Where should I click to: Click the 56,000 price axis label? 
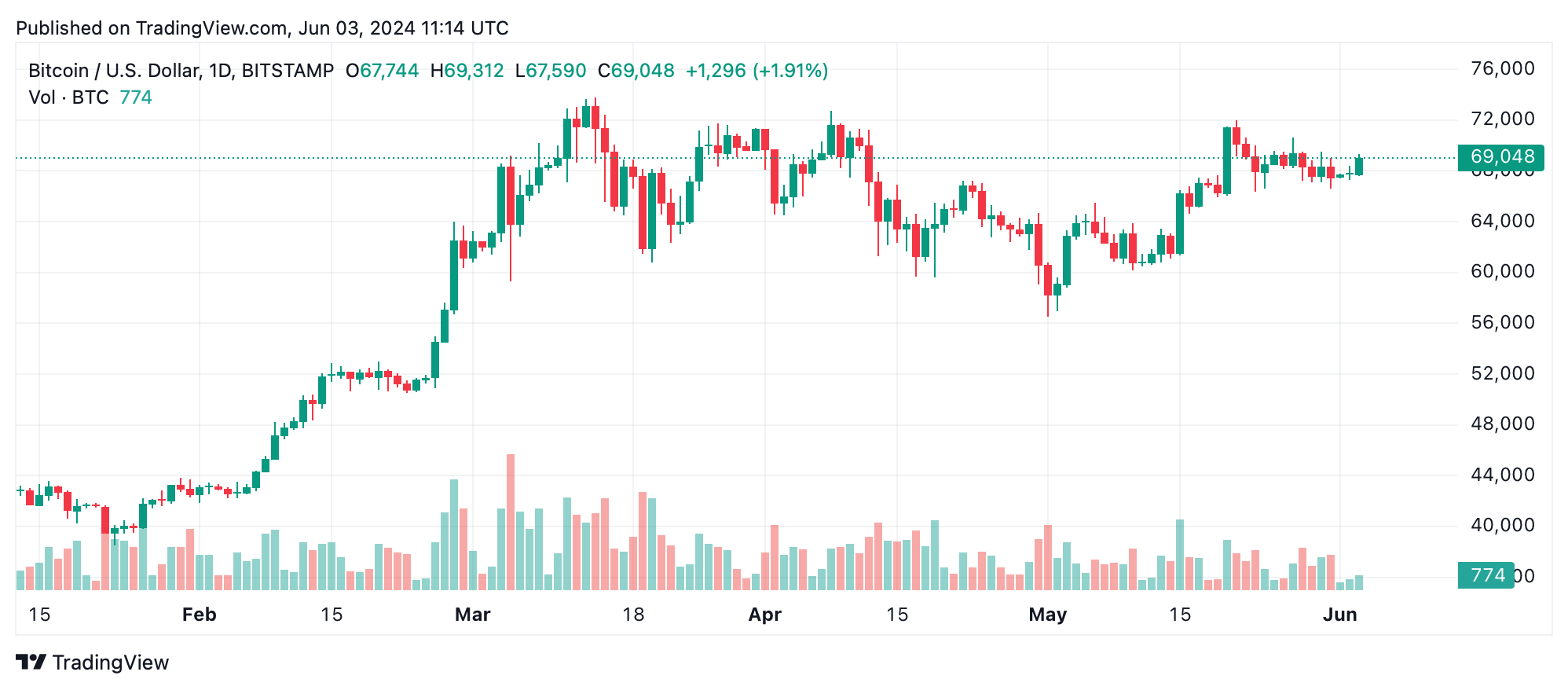(1502, 322)
